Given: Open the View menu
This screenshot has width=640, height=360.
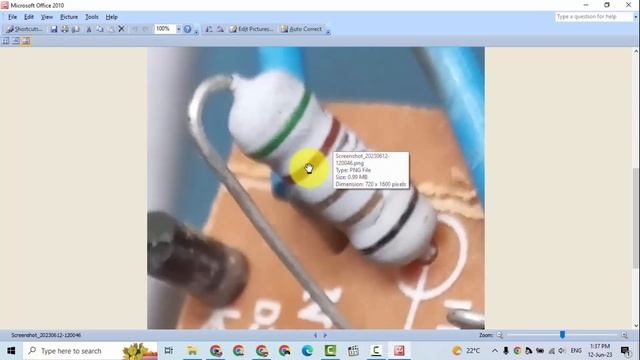Looking at the screenshot, I should [x=47, y=17].
